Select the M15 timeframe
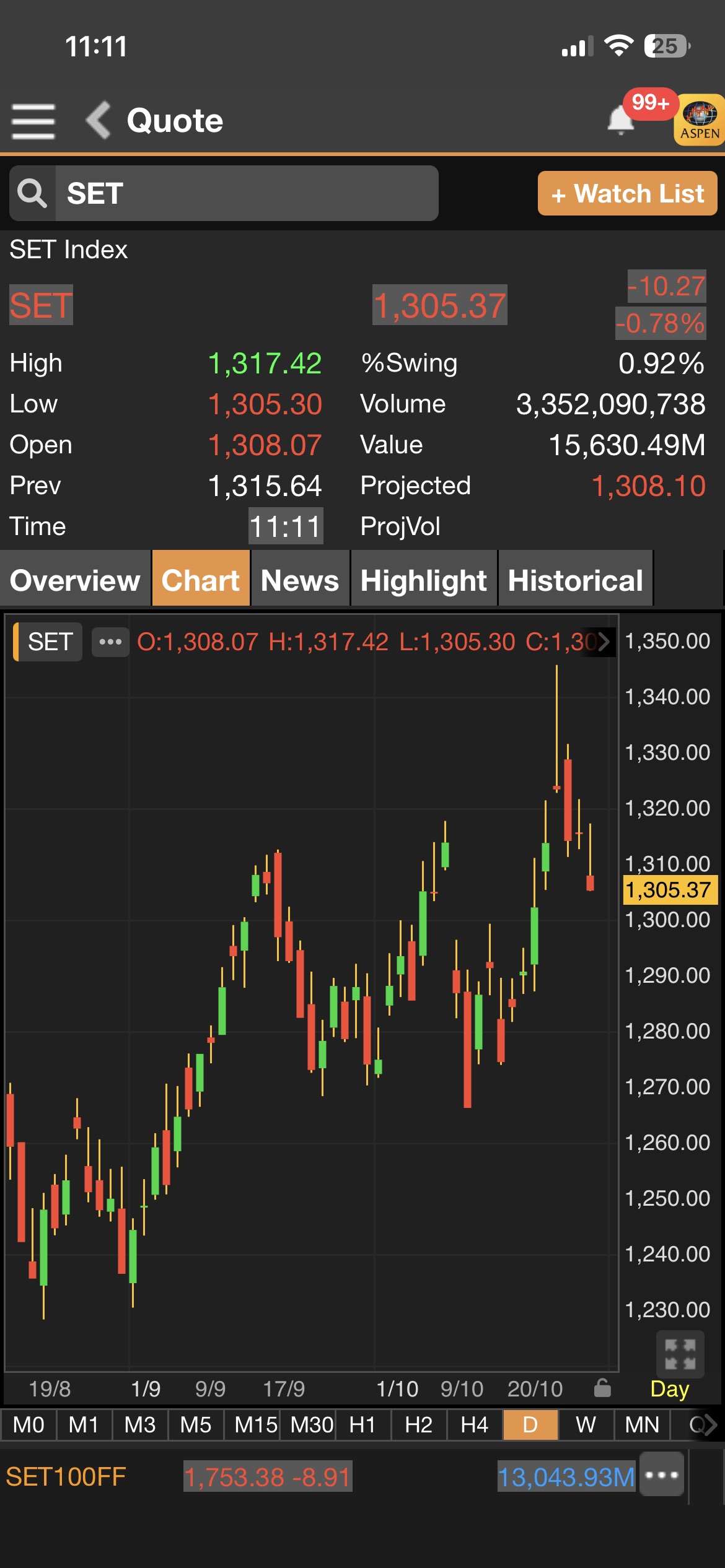Screen dimensions: 725x1568 [x=255, y=1425]
